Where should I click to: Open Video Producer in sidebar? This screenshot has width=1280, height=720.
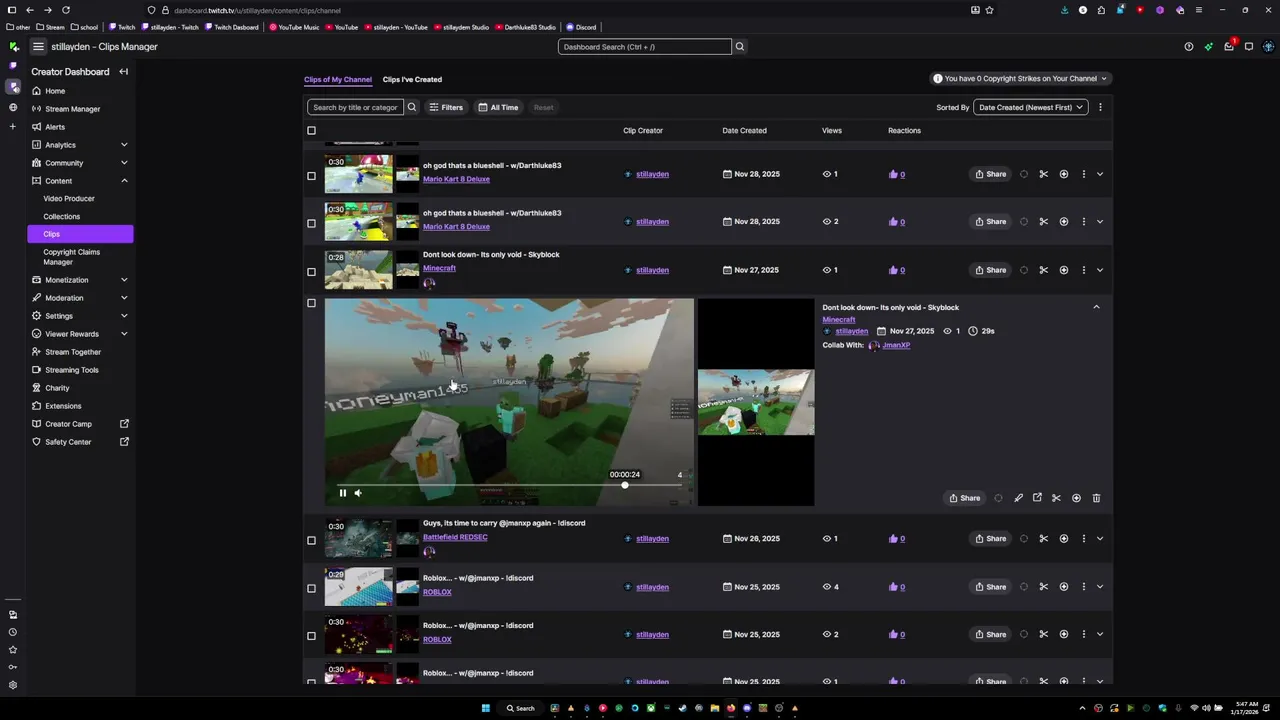point(69,199)
